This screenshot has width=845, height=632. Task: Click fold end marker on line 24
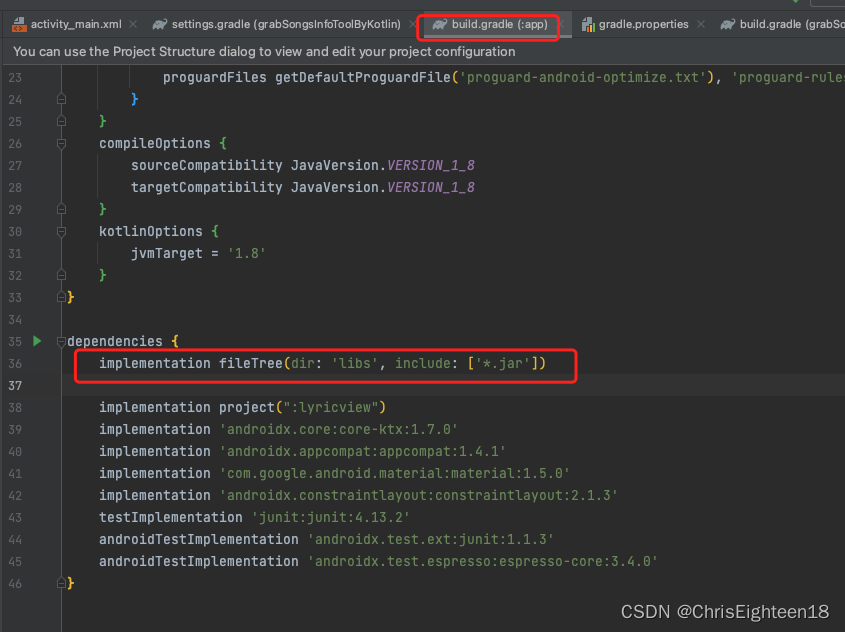(61, 99)
